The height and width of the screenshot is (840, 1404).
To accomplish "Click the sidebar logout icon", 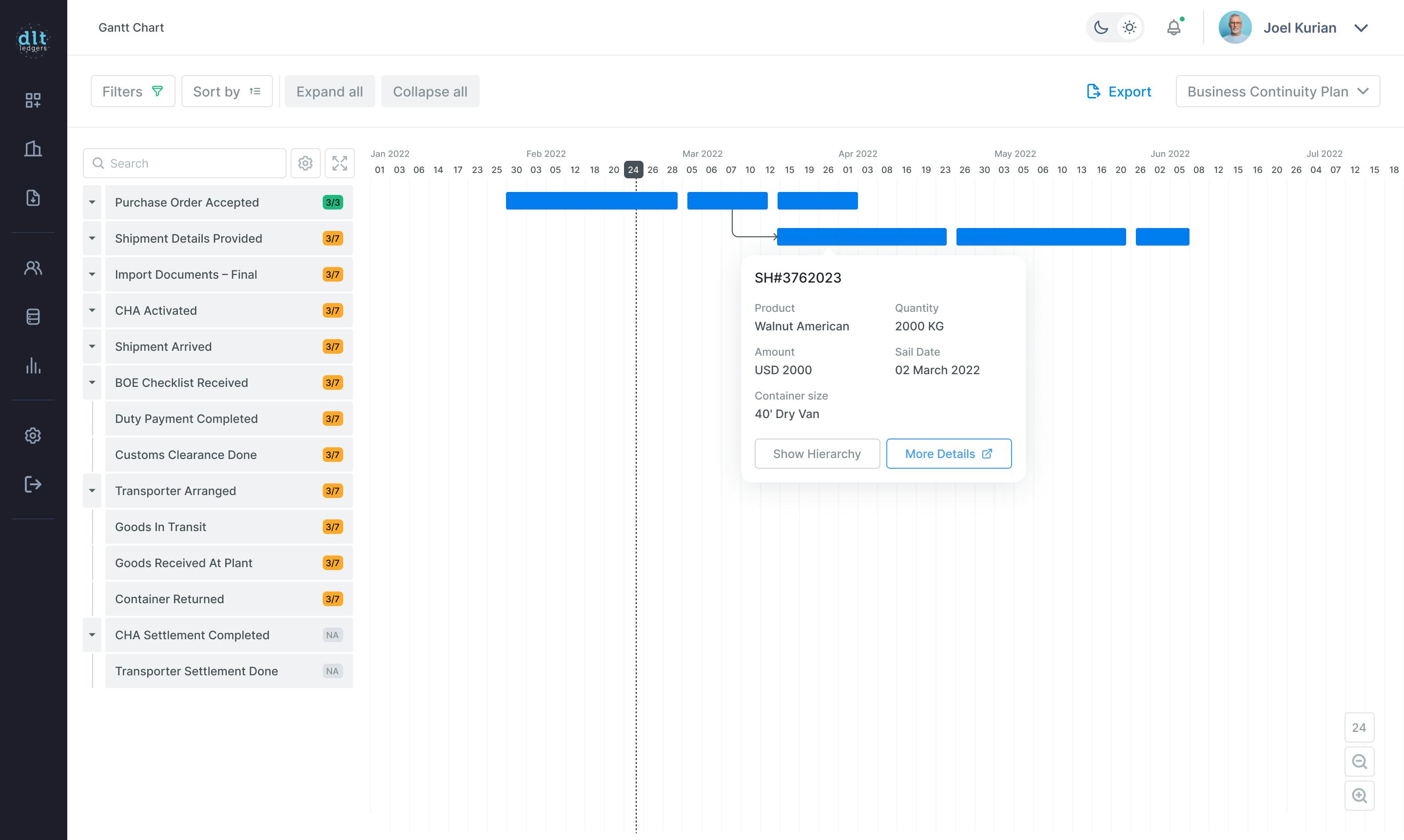I will (x=33, y=484).
